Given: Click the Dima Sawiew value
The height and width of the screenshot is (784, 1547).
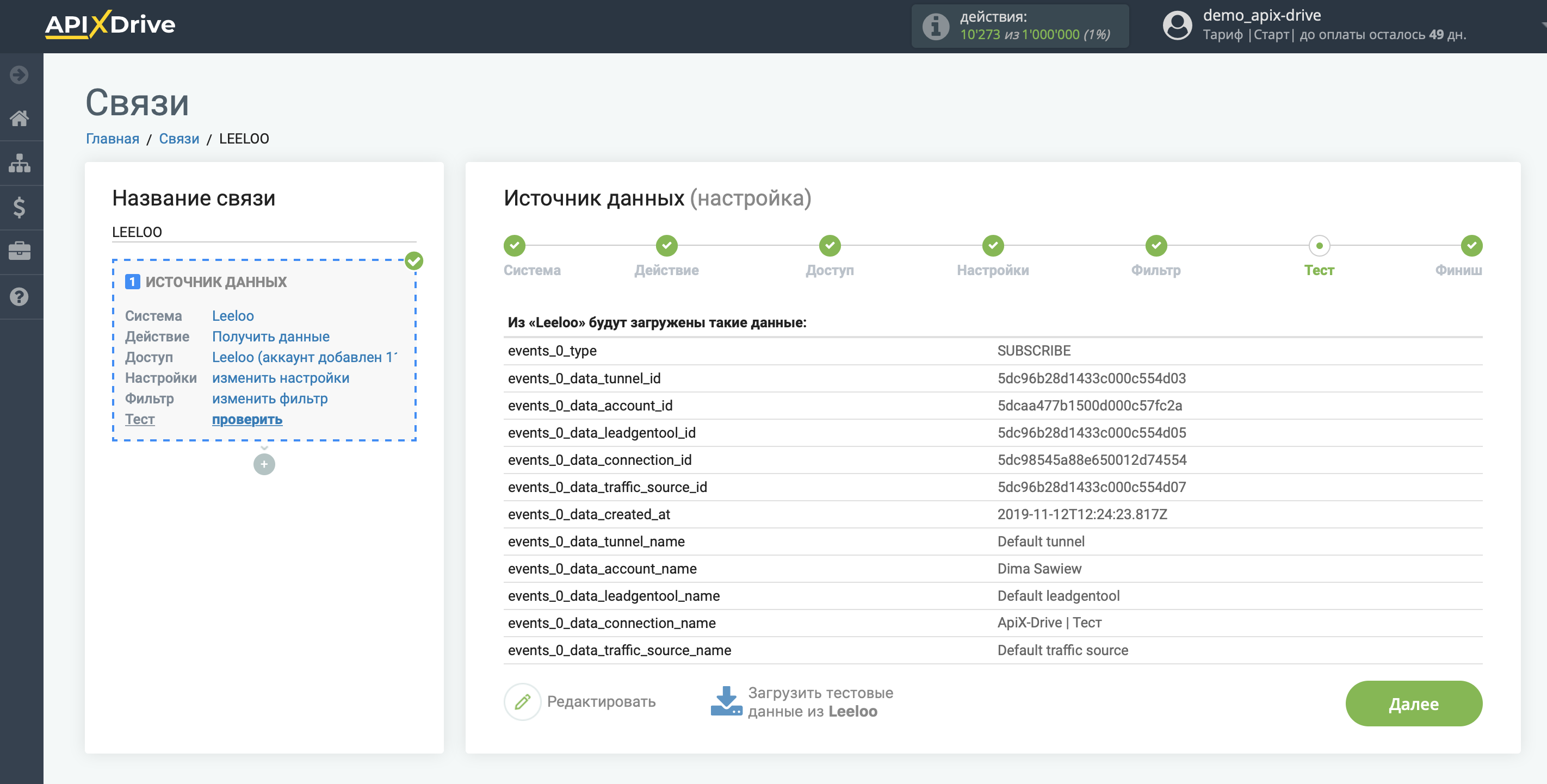Looking at the screenshot, I should (x=1039, y=569).
